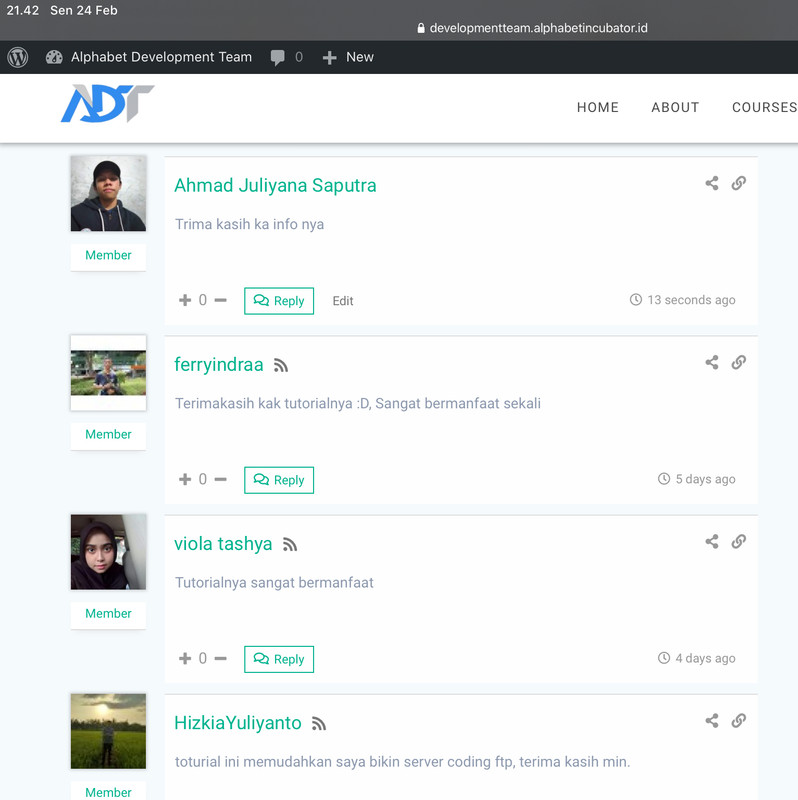Upvote ferryindraa's post
The height and width of the screenshot is (800, 798).
pyautogui.click(x=185, y=479)
